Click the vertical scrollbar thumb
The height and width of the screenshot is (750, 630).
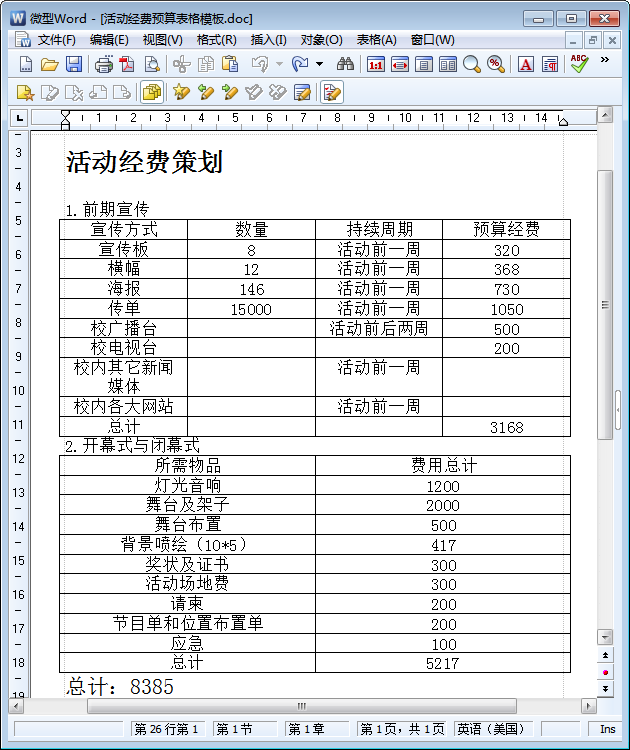604,300
